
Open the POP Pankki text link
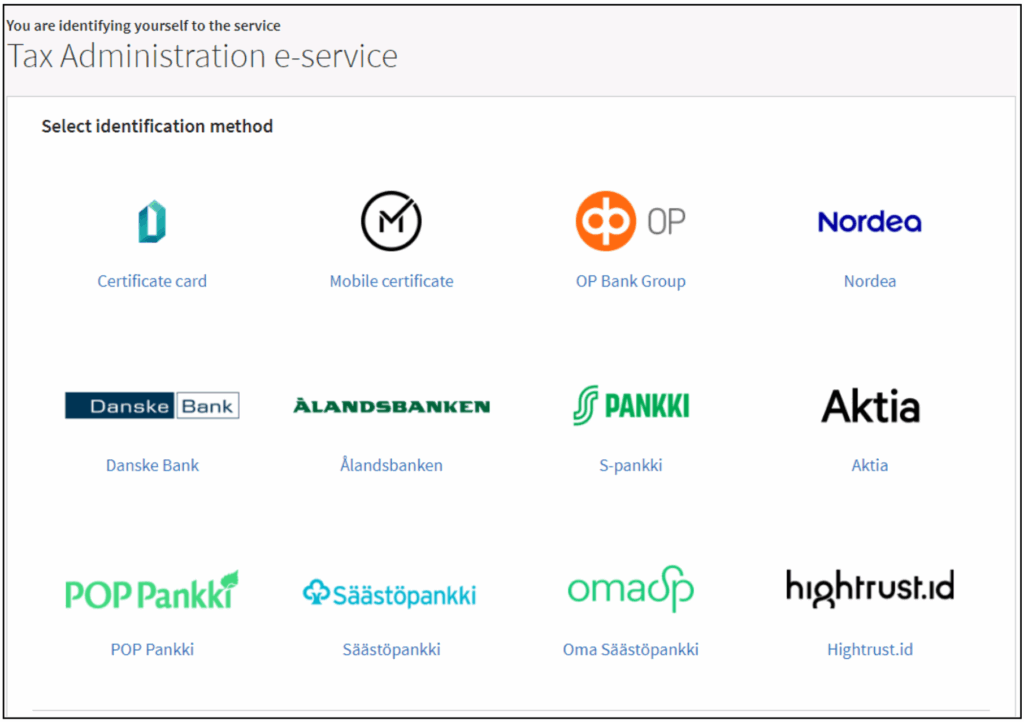coord(152,650)
